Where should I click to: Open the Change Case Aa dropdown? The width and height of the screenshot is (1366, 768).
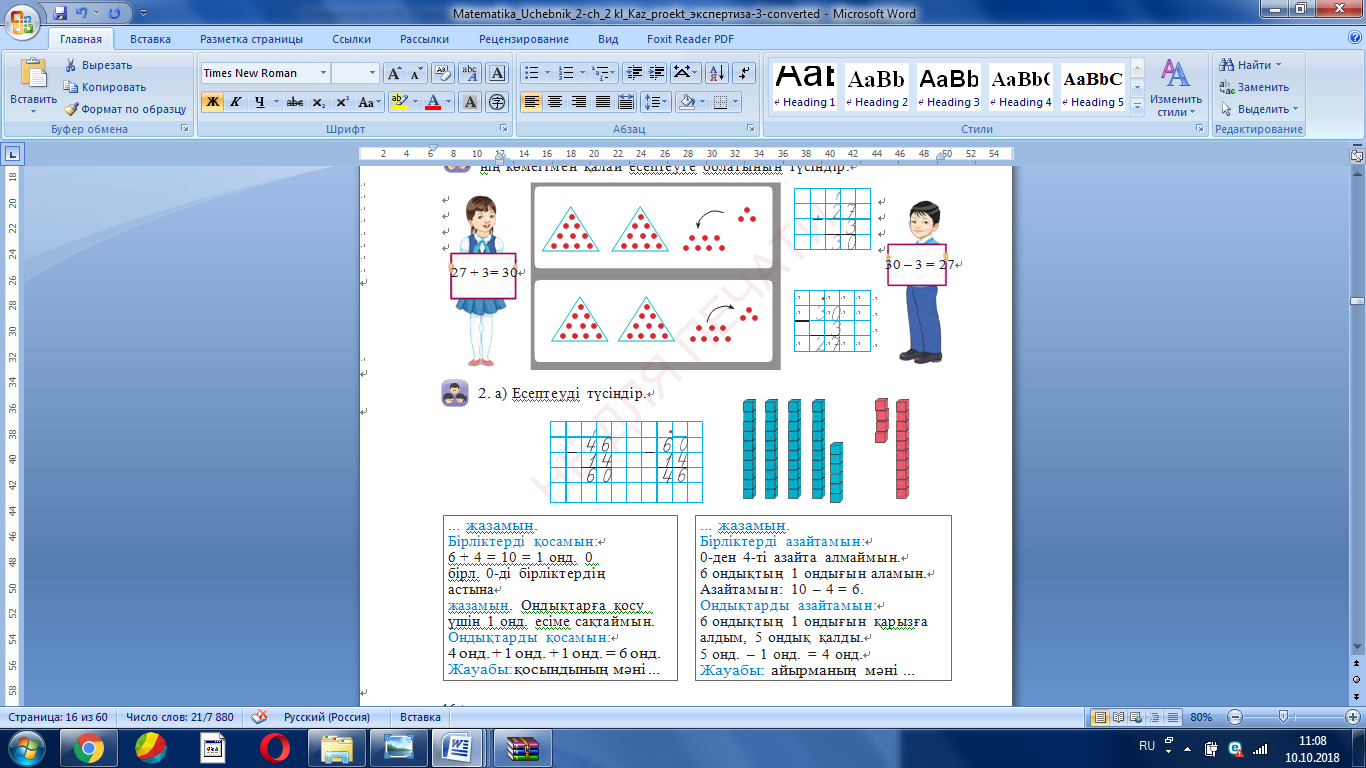(369, 102)
